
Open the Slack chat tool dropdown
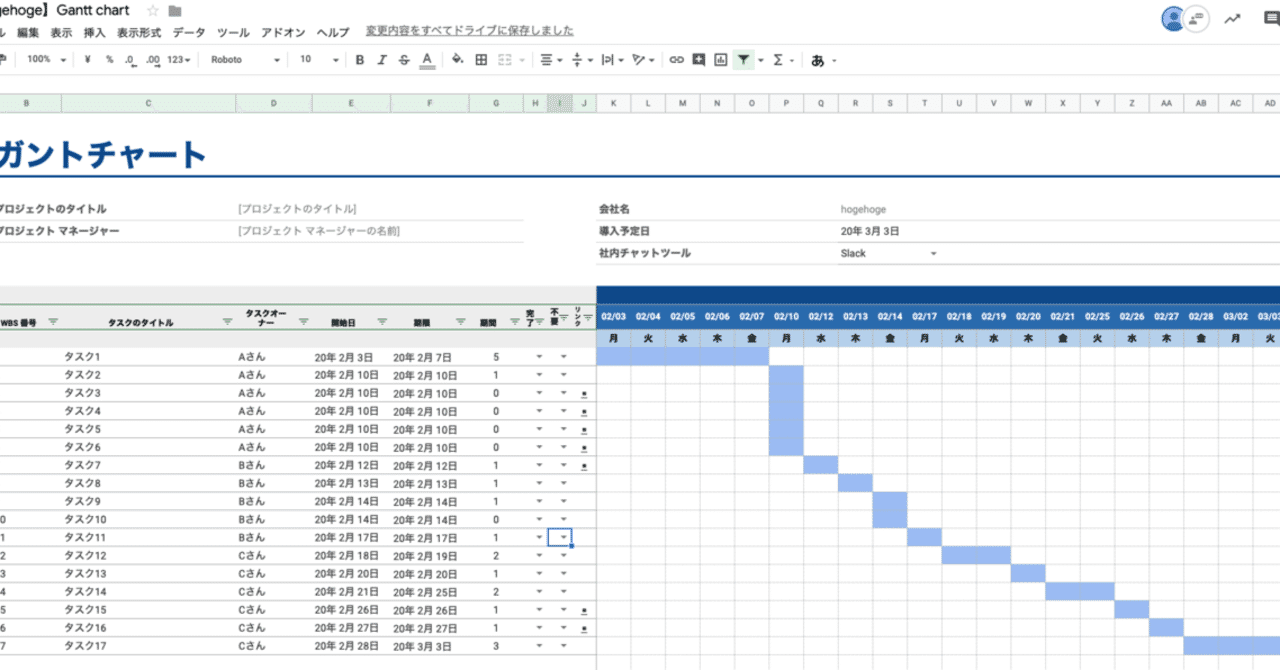pos(889,253)
